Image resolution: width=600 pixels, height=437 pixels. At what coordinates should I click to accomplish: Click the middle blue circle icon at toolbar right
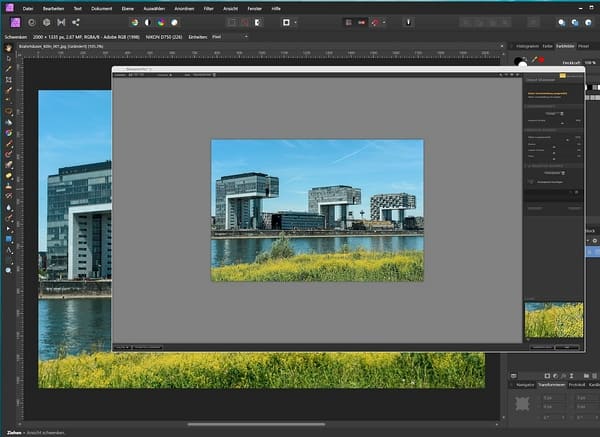click(575, 23)
